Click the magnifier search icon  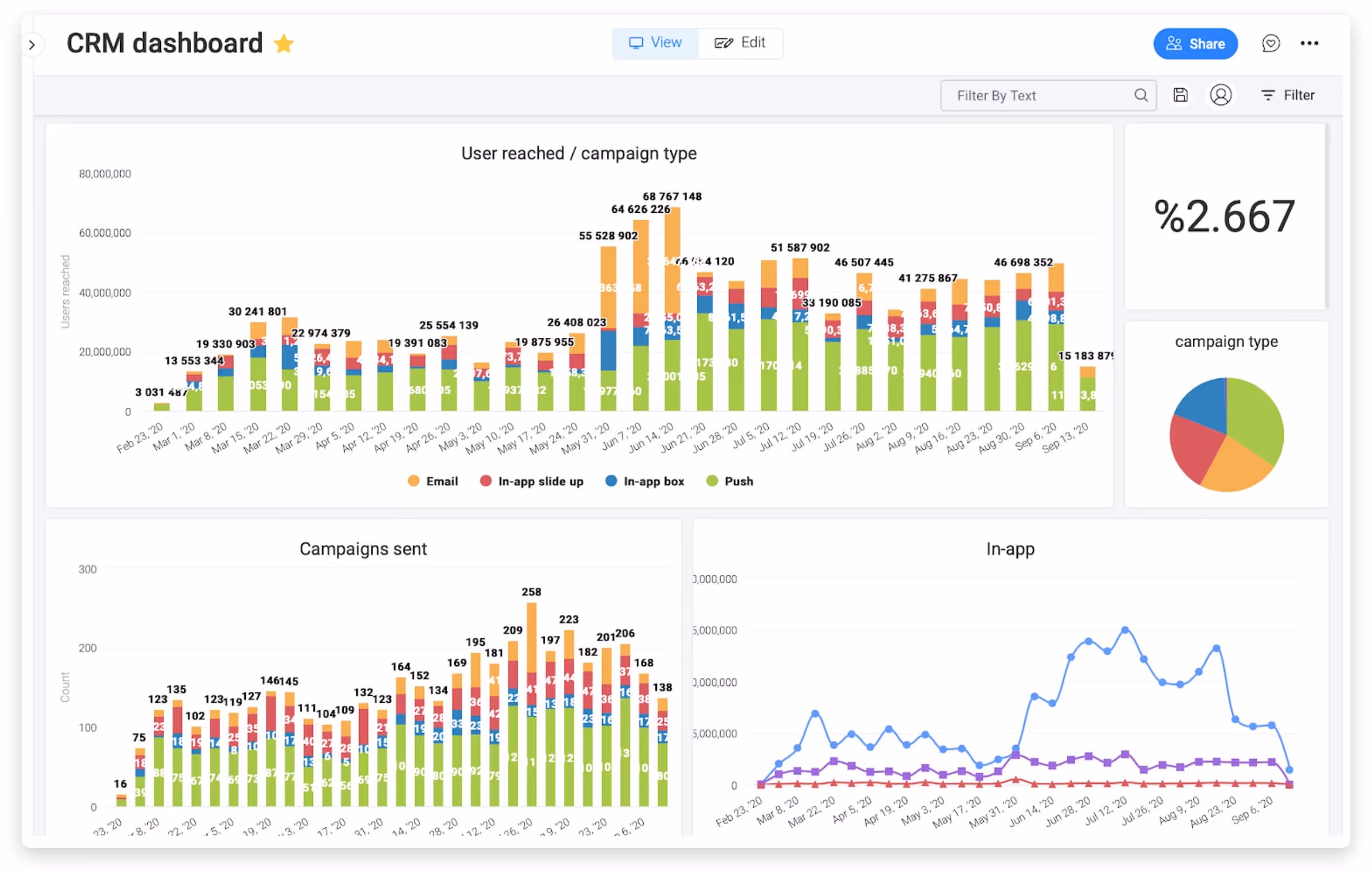[x=1141, y=95]
